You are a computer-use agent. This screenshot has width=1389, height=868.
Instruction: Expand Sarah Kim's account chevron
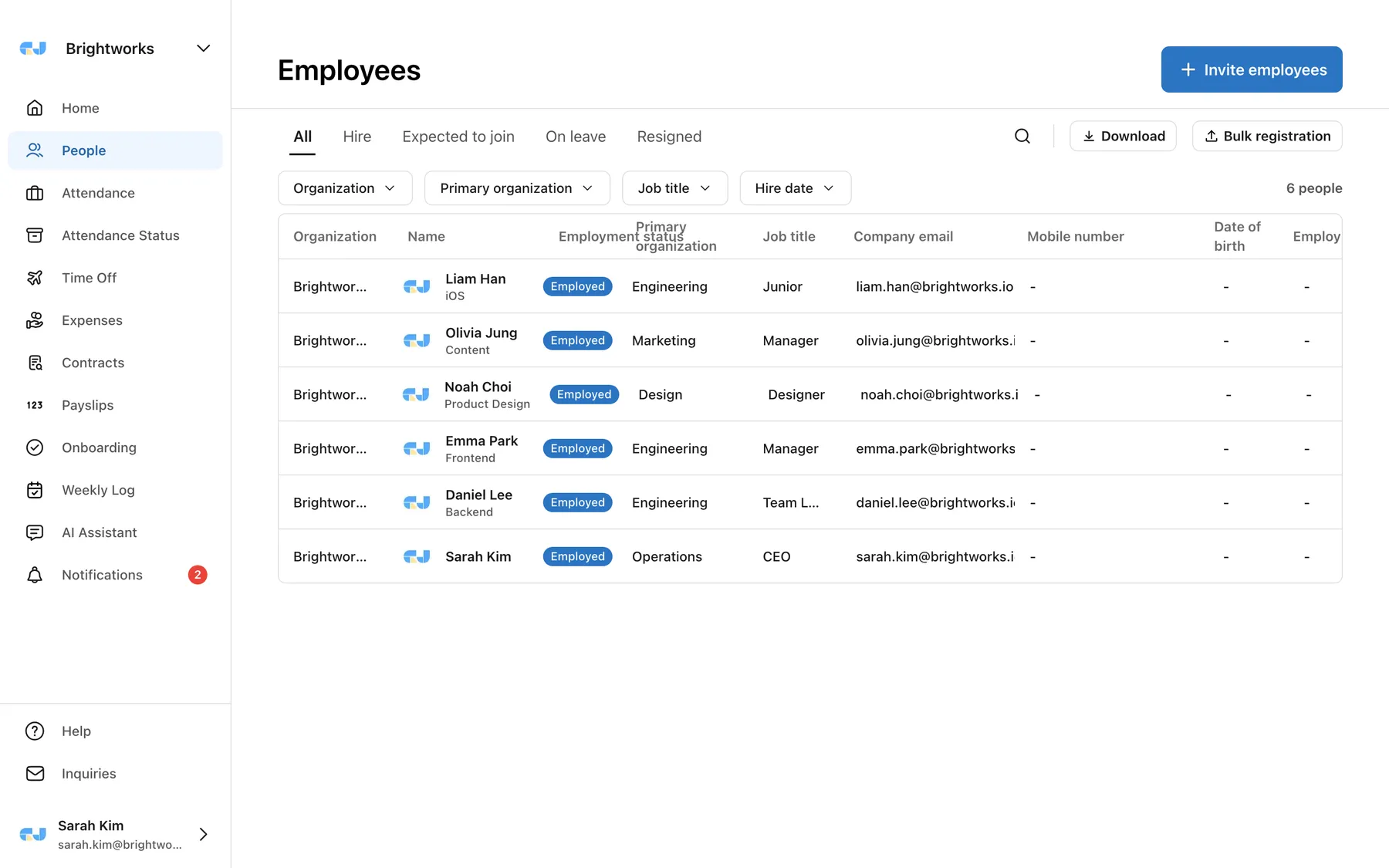pyautogui.click(x=204, y=834)
